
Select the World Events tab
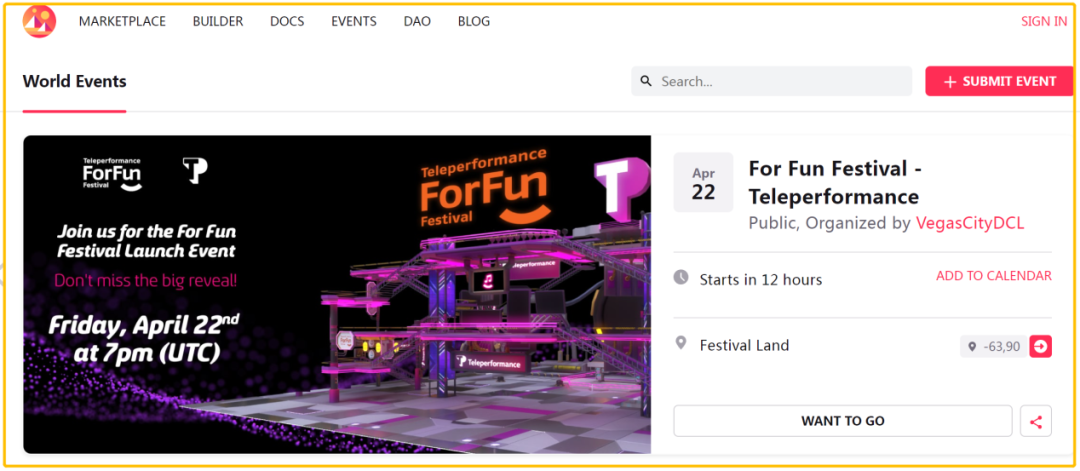[74, 82]
